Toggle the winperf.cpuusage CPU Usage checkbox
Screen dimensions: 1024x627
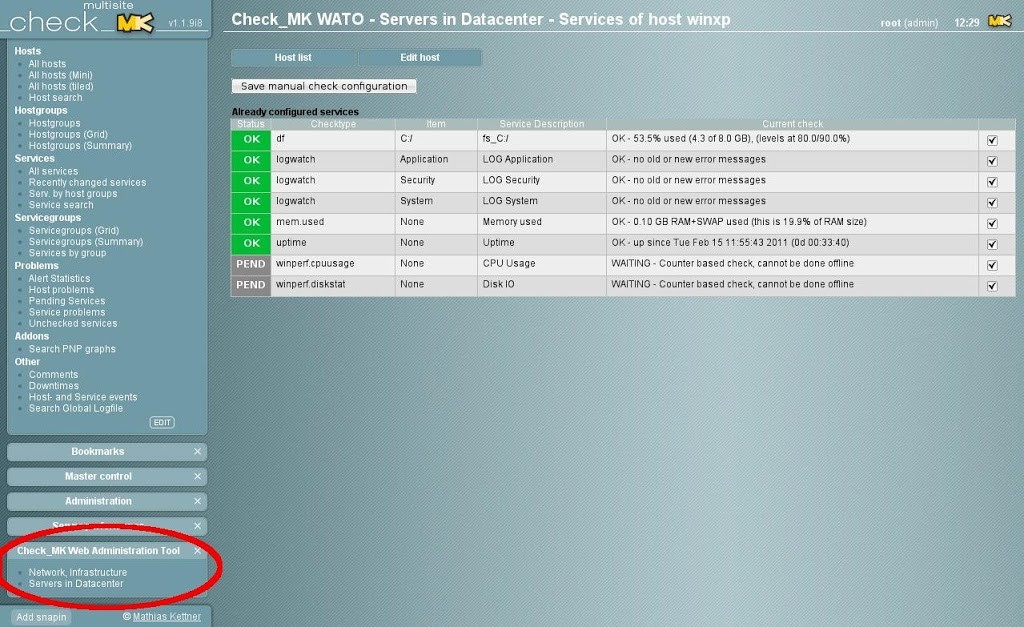(x=992, y=265)
